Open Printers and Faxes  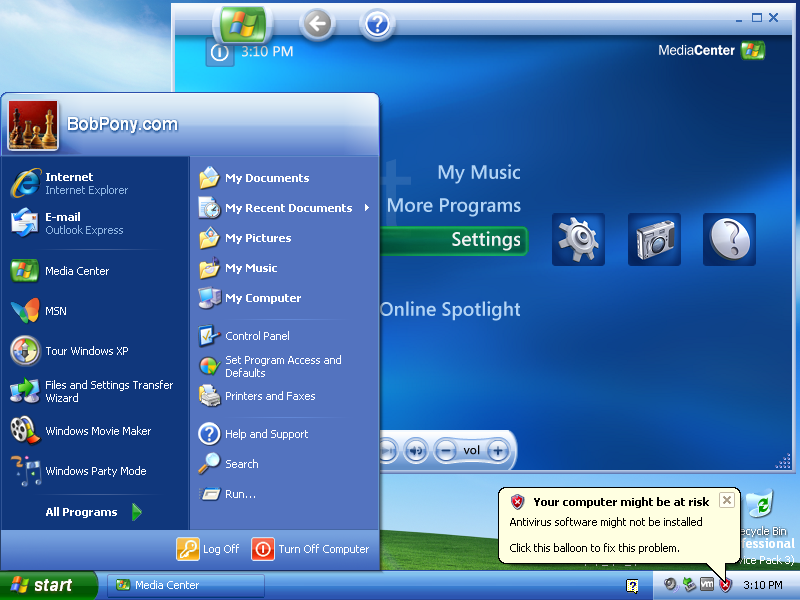(283, 396)
